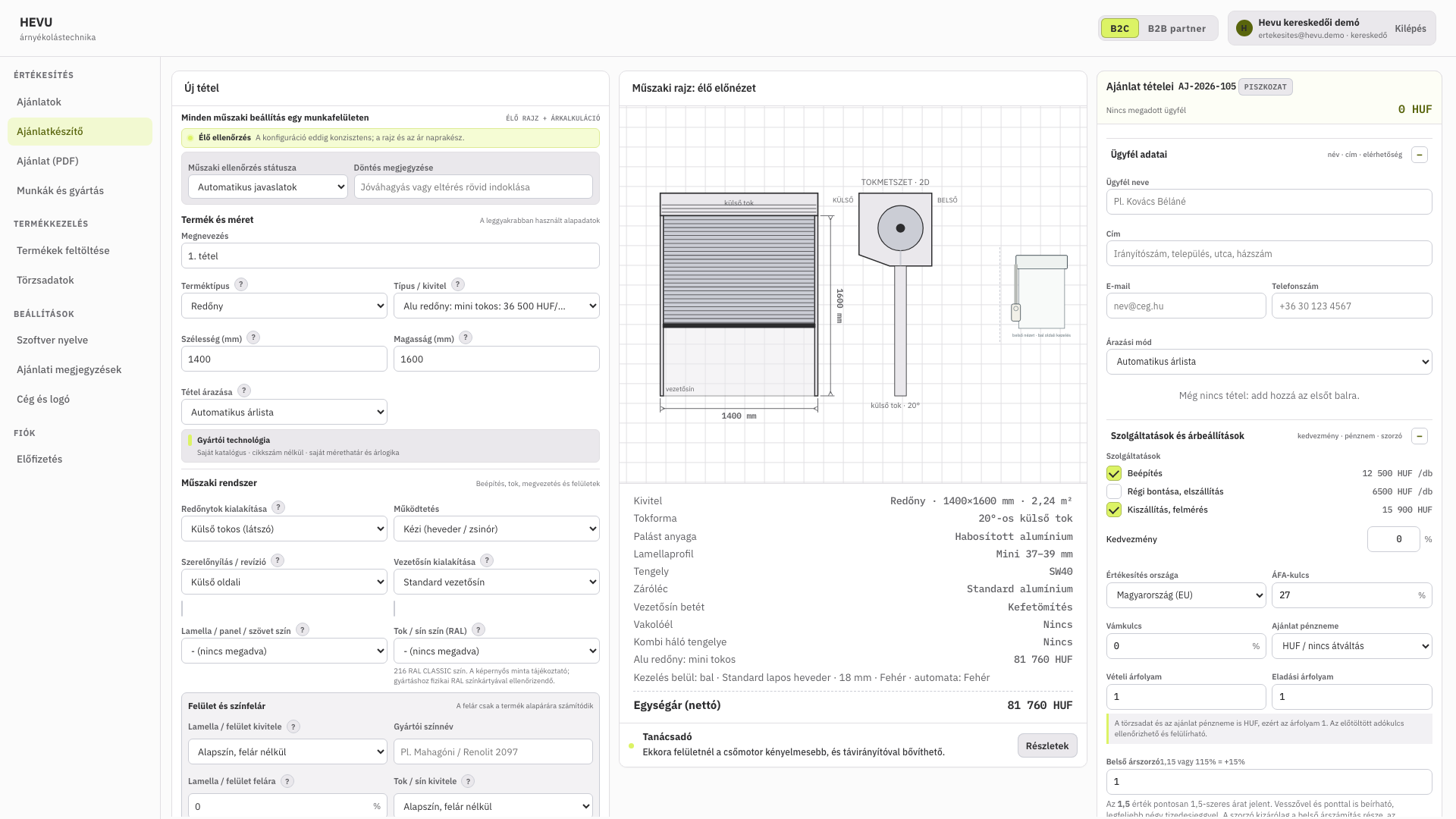The height and width of the screenshot is (819, 1456).
Task: Collapse Szolgáltatások és árbeállítások section
Action: [x=1420, y=436]
